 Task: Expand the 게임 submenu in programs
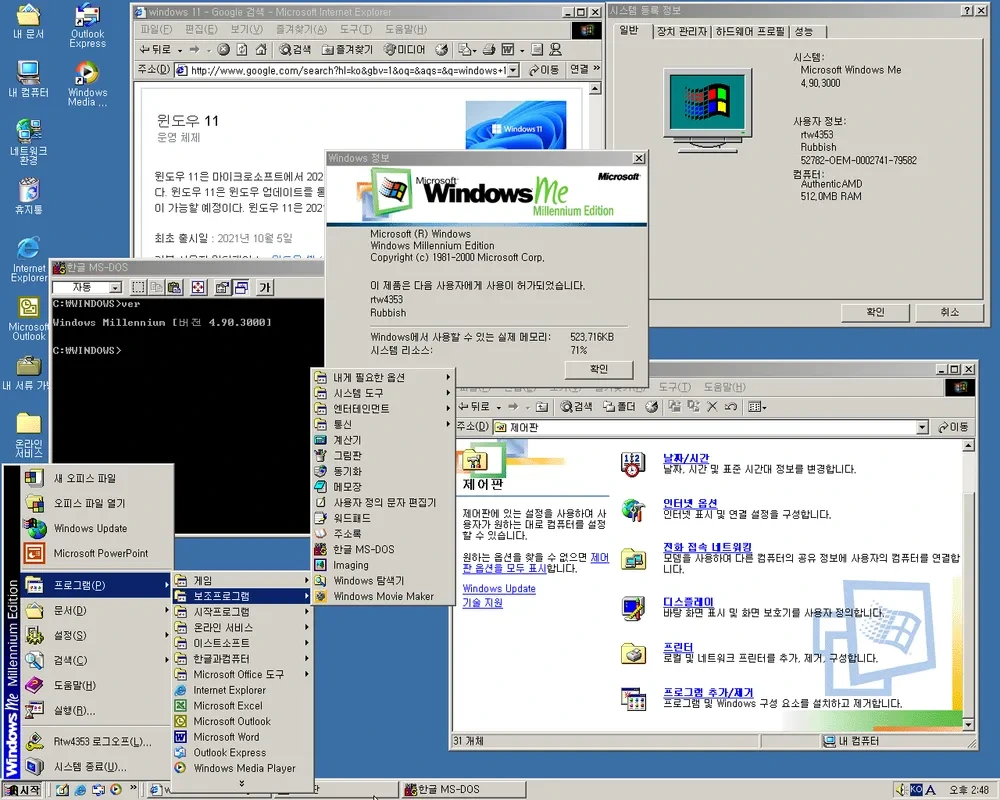tap(242, 581)
